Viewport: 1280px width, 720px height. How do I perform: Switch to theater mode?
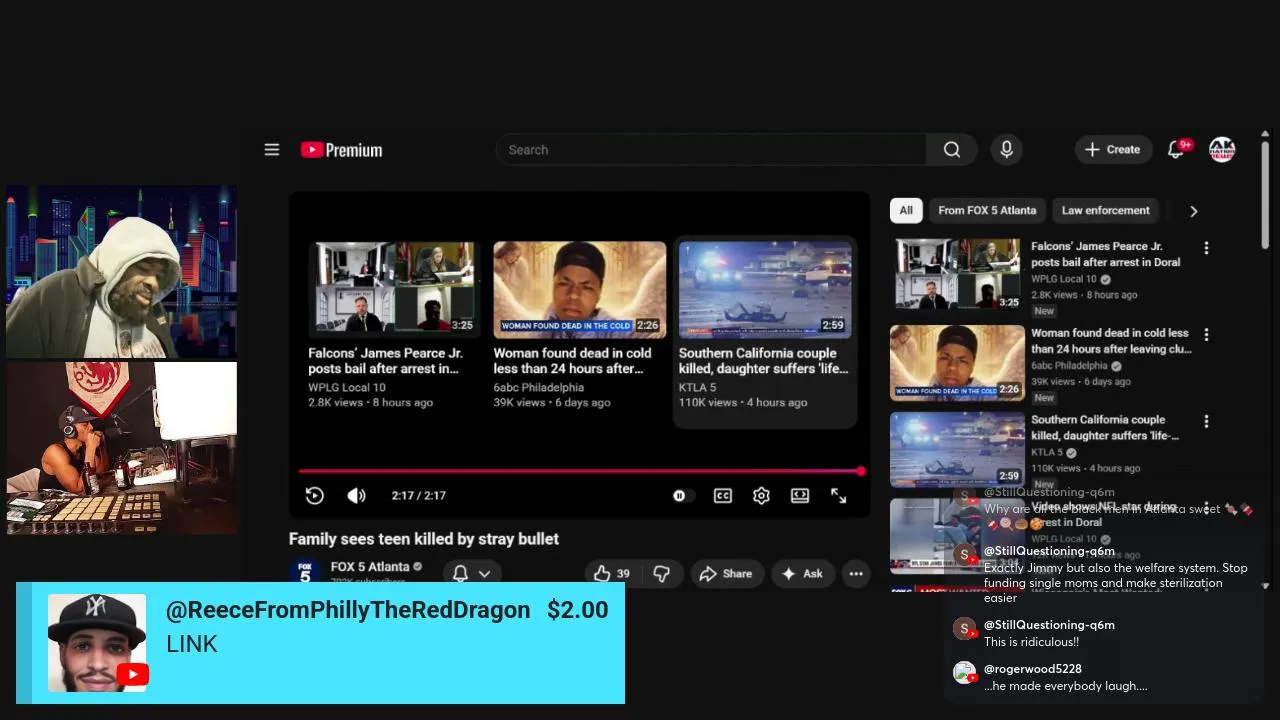click(800, 495)
